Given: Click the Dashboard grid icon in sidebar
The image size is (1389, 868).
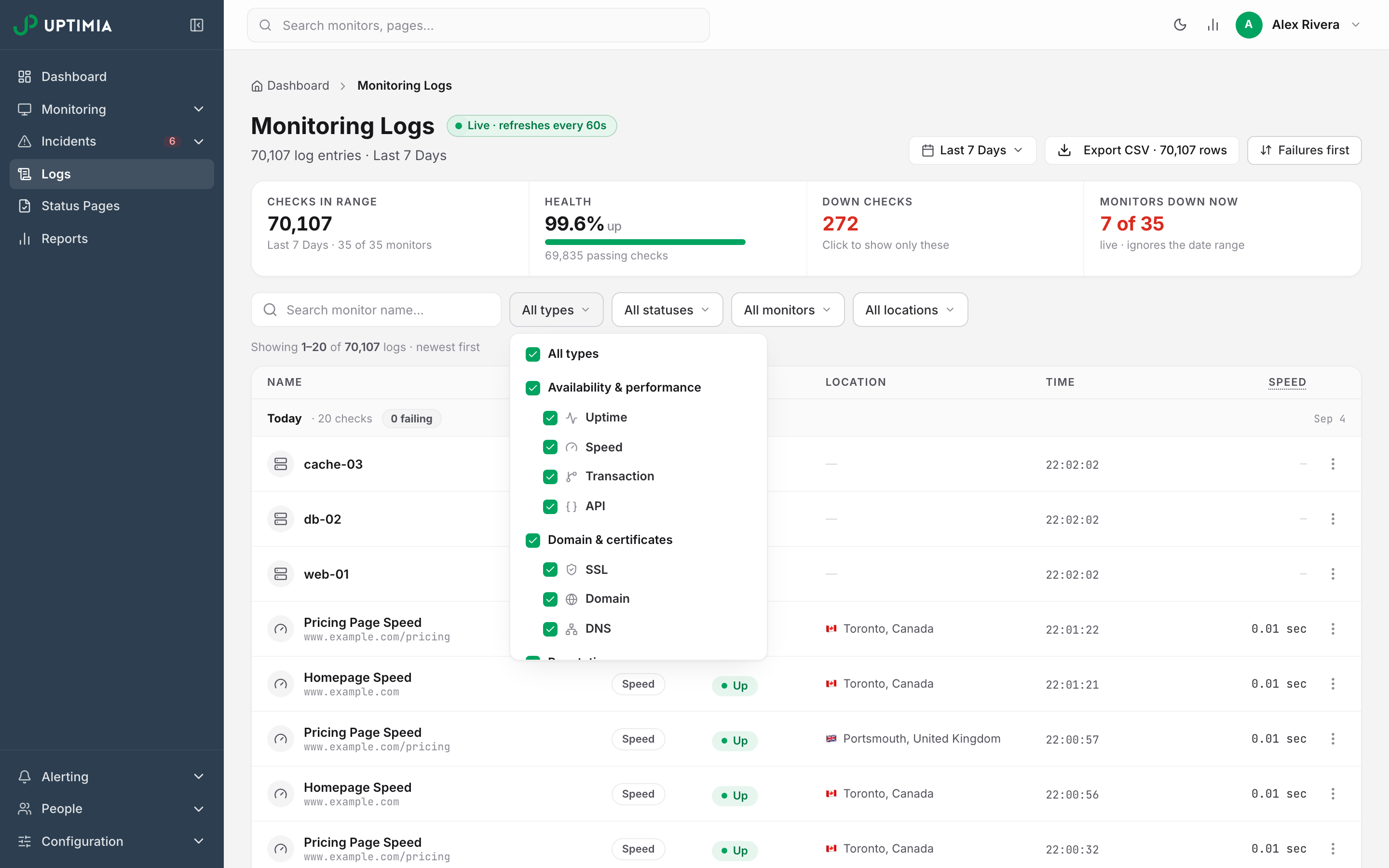Looking at the screenshot, I should pos(24,76).
